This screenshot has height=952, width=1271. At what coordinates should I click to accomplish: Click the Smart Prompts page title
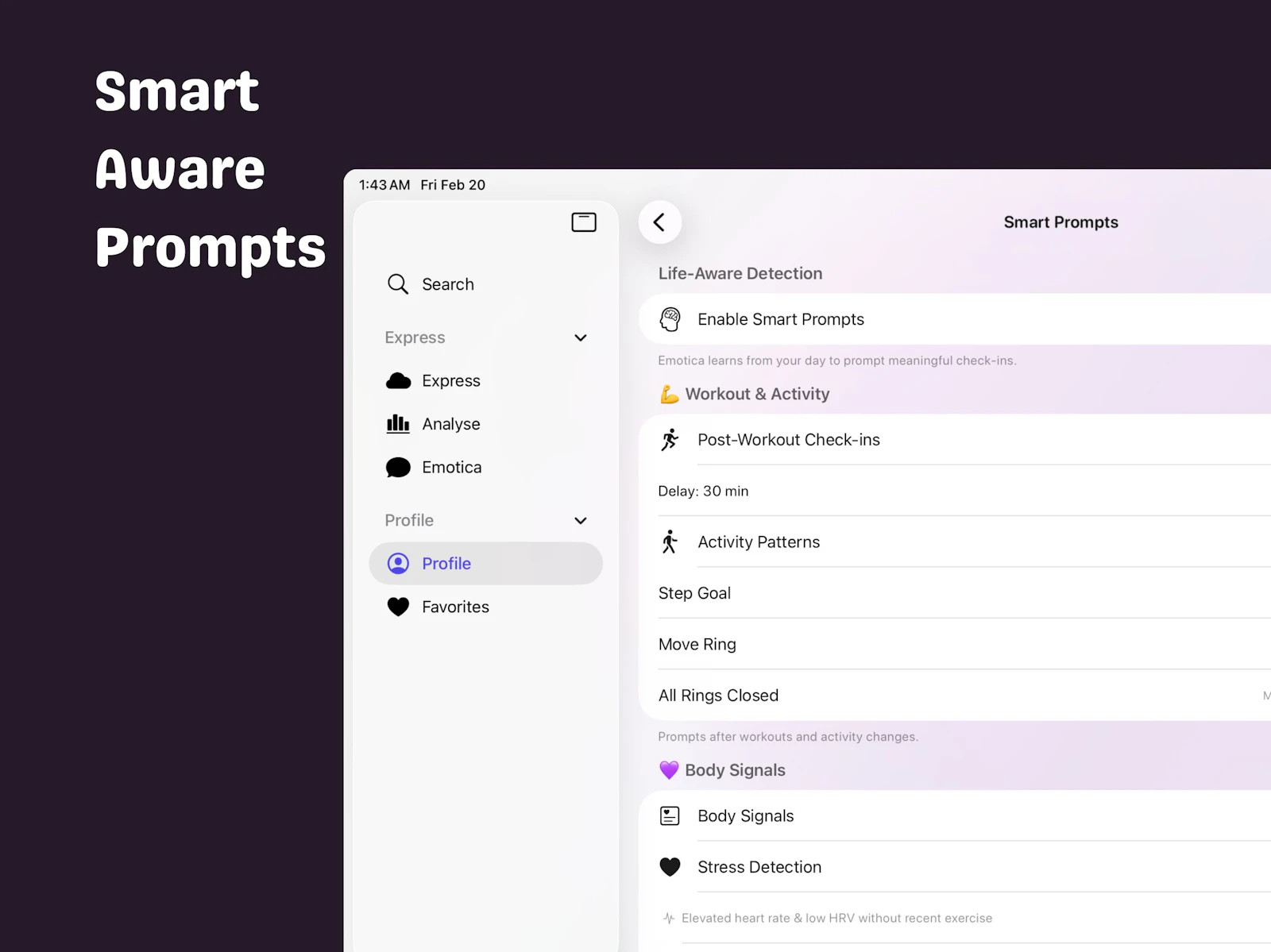(1061, 222)
